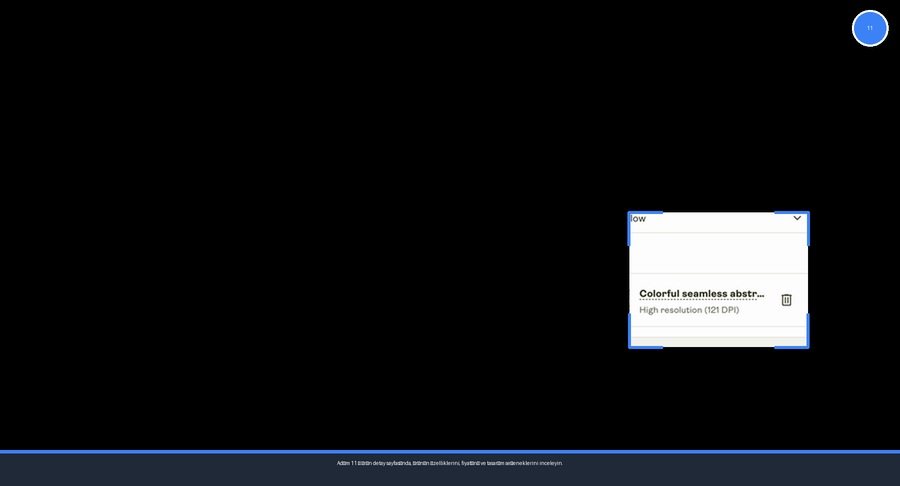
Task: Click the "Adım 11" caption text
Action: click(x=450, y=463)
